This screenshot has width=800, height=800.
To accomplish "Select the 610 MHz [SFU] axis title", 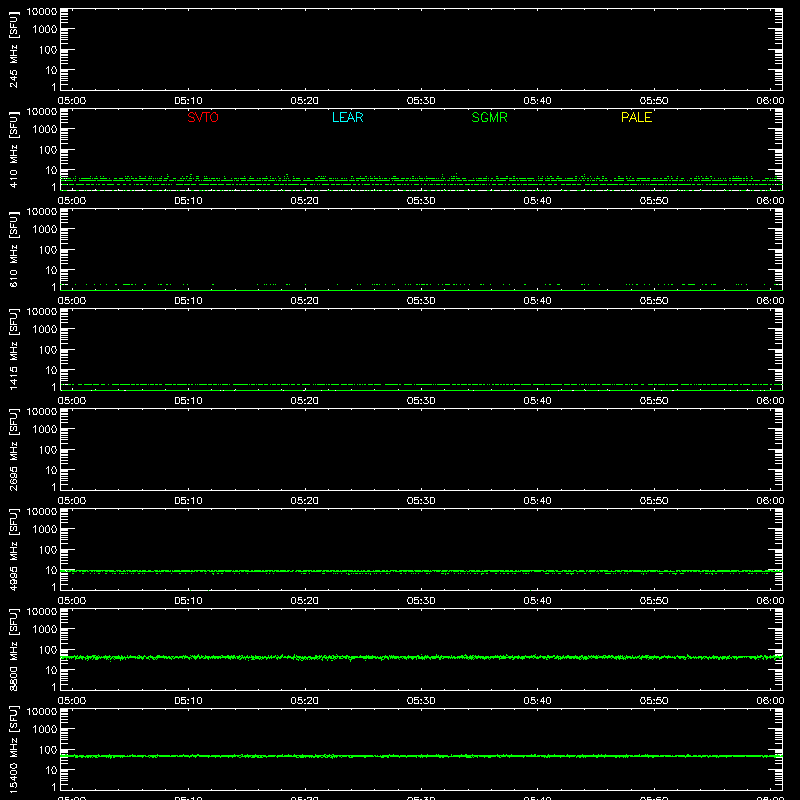I will tap(13, 249).
